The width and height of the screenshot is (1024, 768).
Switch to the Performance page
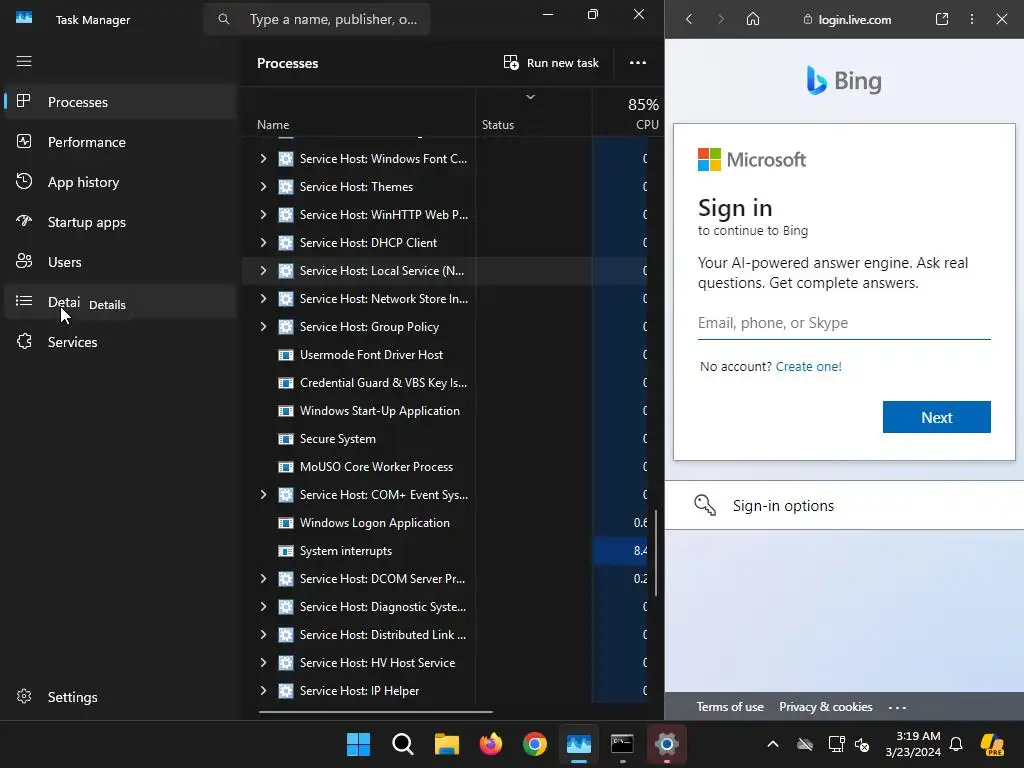point(120,142)
